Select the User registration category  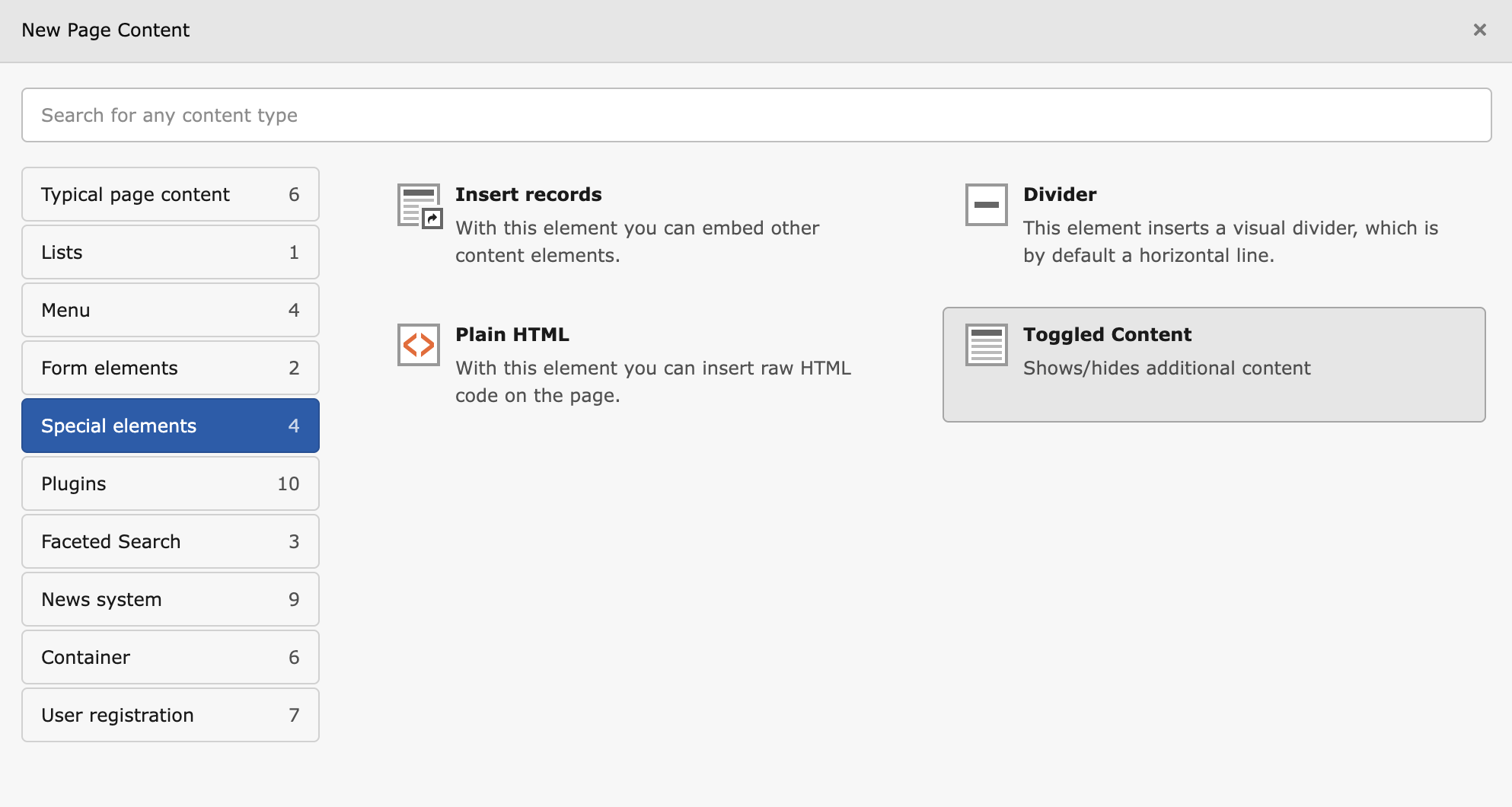(170, 715)
